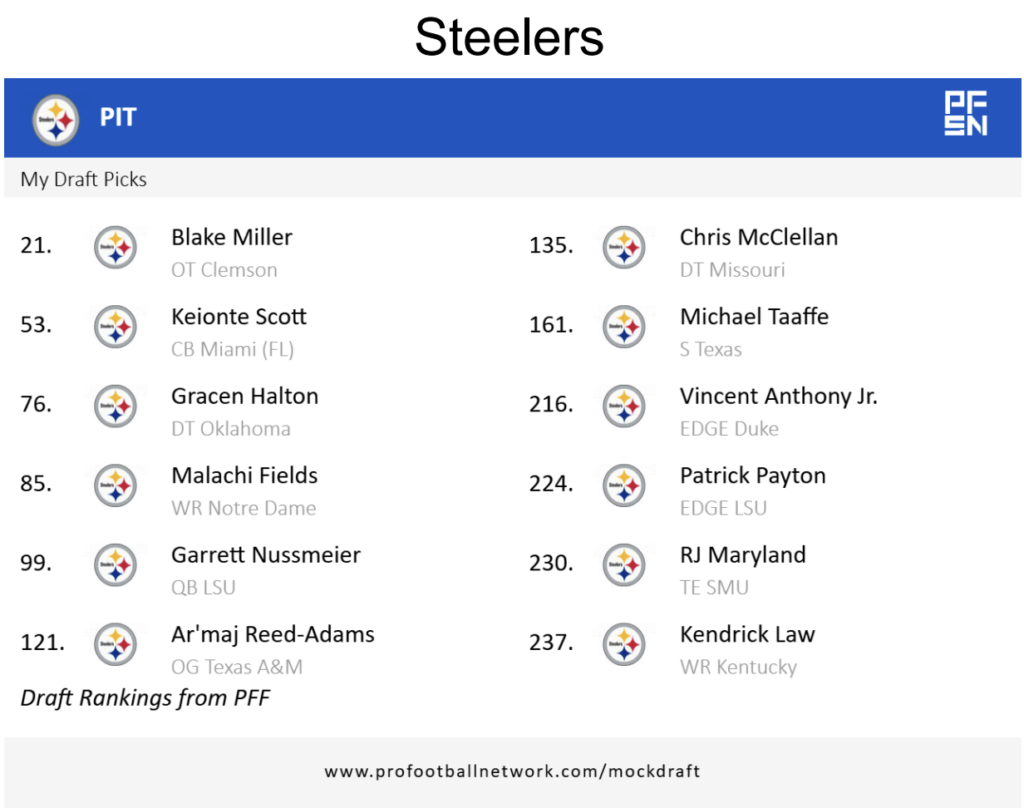The height and width of the screenshot is (808, 1024).
Task: Select Ar'maj Reed-Adams pick entry
Action: coord(272,635)
